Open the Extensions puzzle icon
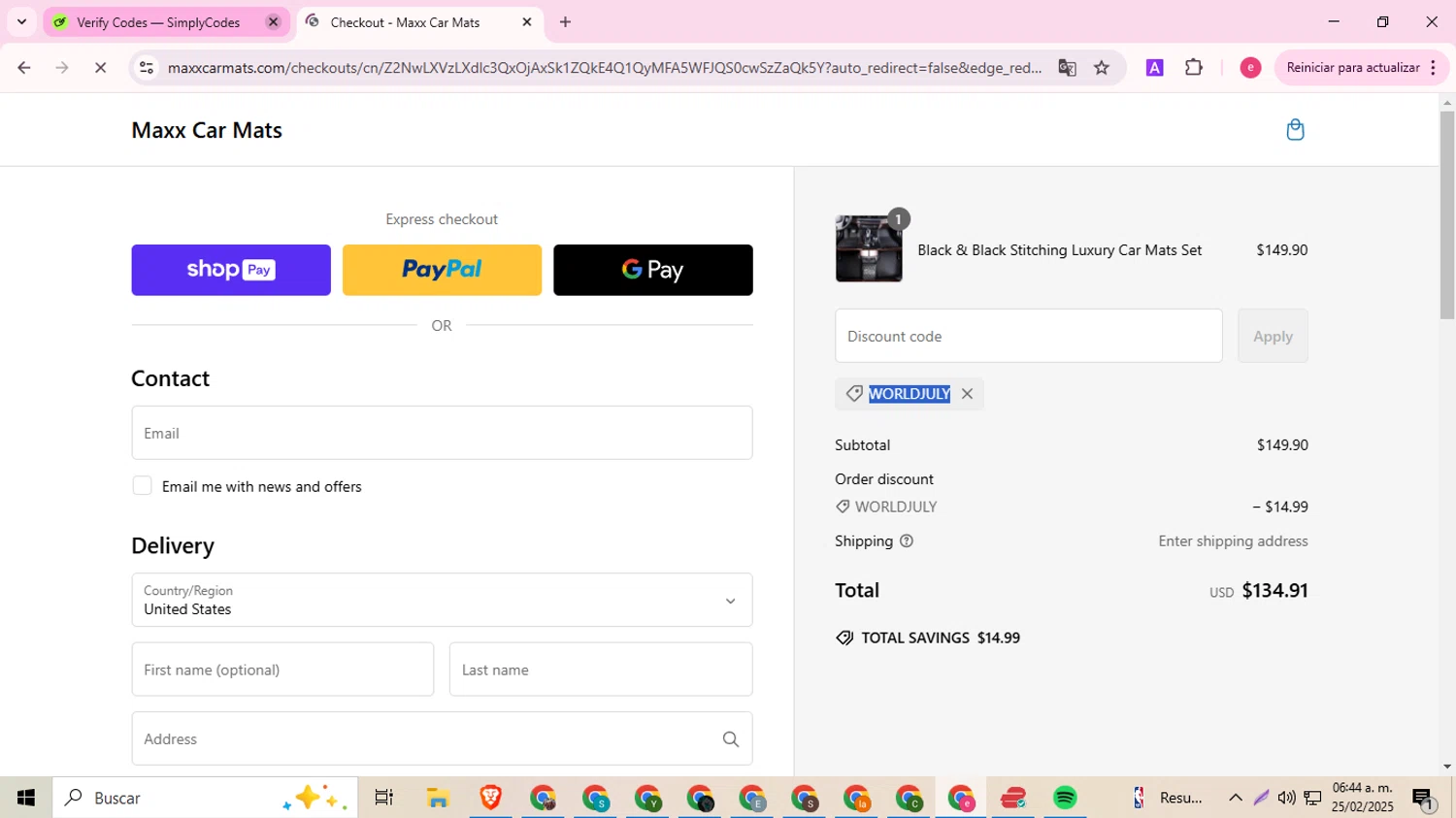The height and width of the screenshot is (818, 1456). (1194, 68)
